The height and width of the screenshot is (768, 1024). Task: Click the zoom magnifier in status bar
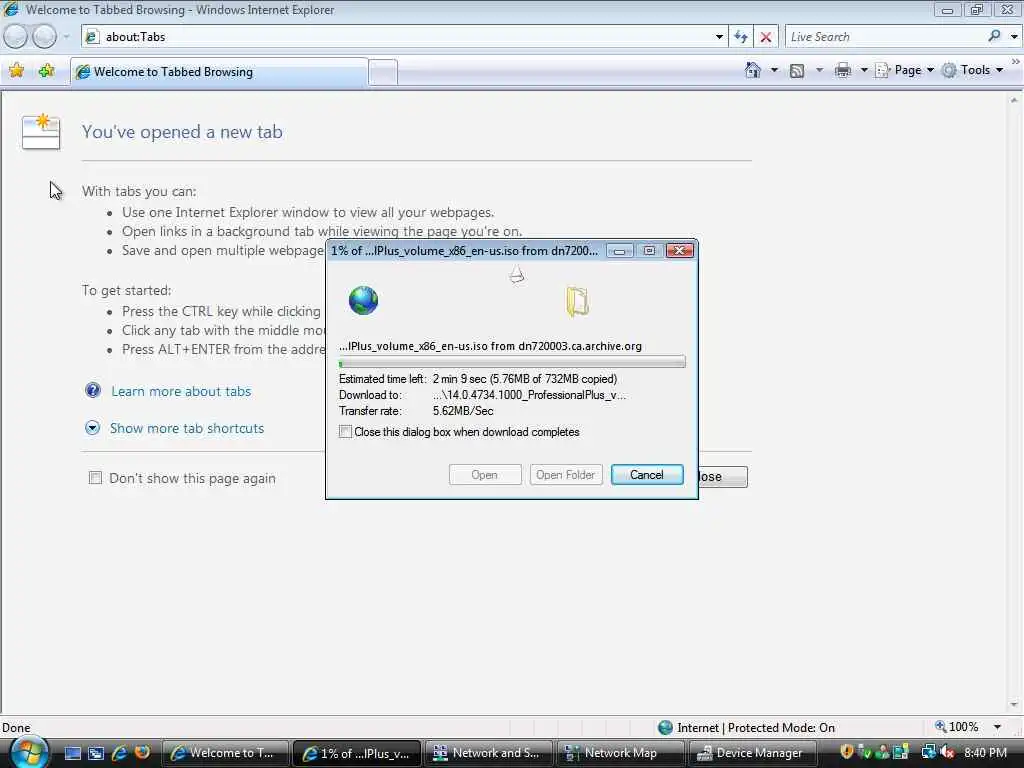tap(940, 727)
